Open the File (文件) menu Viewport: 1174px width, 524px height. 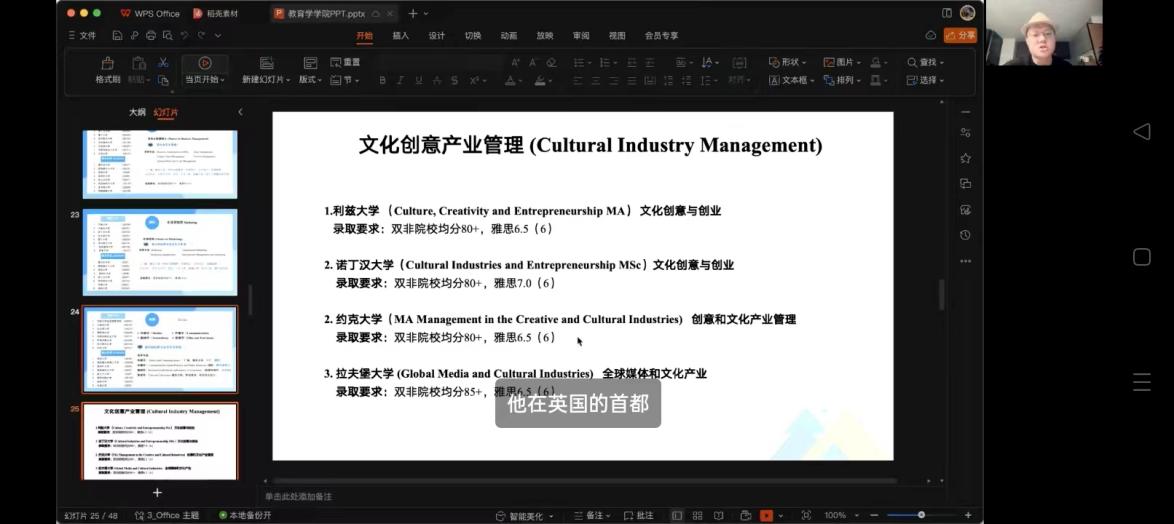[83, 35]
